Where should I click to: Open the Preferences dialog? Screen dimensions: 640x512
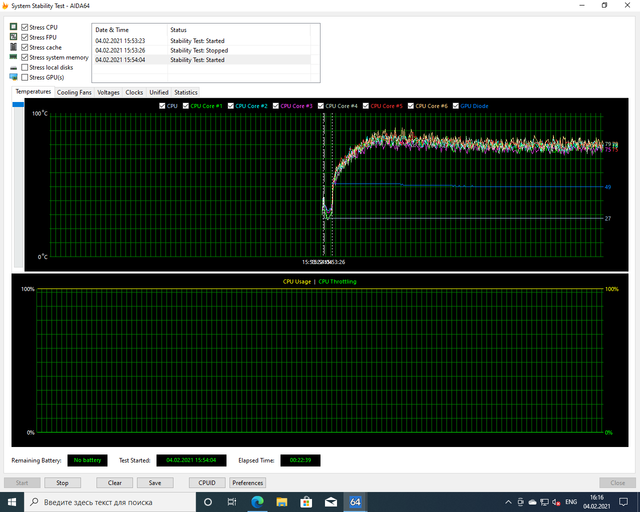point(247,483)
